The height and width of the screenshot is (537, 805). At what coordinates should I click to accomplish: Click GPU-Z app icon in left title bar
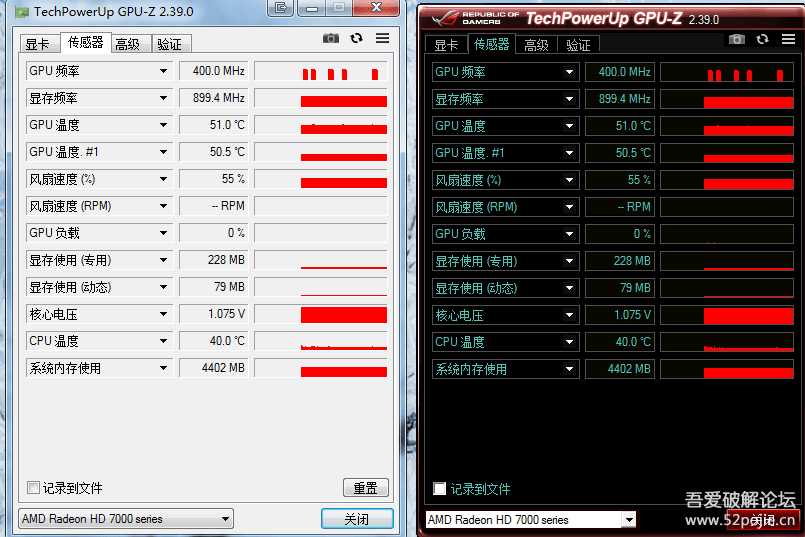coord(22,11)
